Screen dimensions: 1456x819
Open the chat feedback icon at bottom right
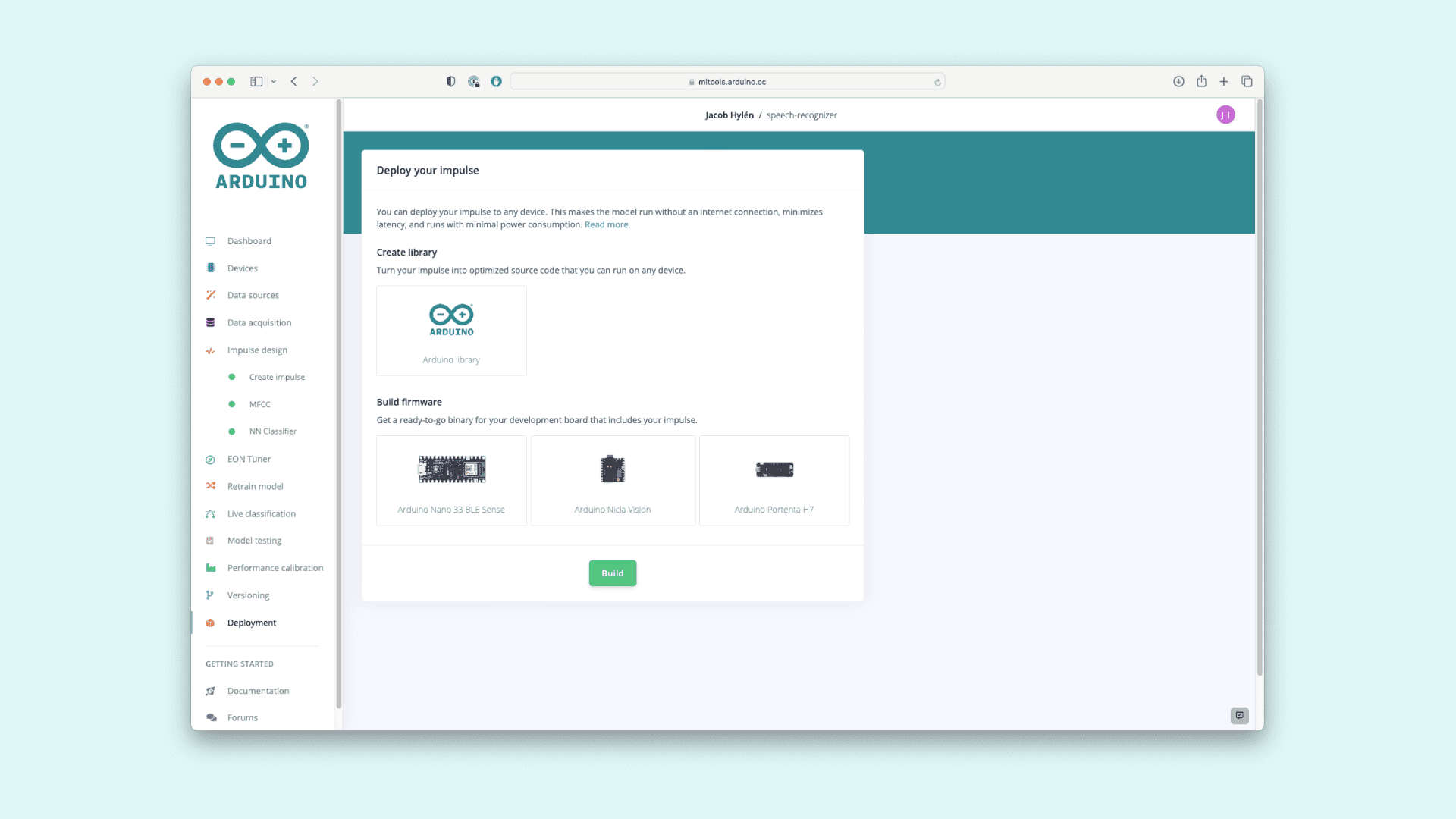tap(1239, 715)
